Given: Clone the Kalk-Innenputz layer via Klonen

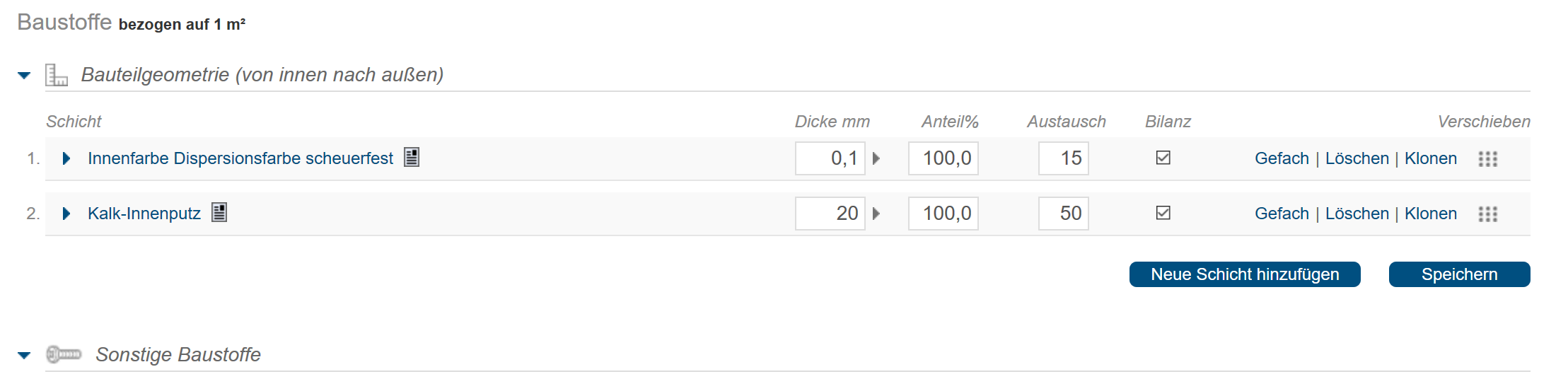Looking at the screenshot, I should pyautogui.click(x=1431, y=214).
